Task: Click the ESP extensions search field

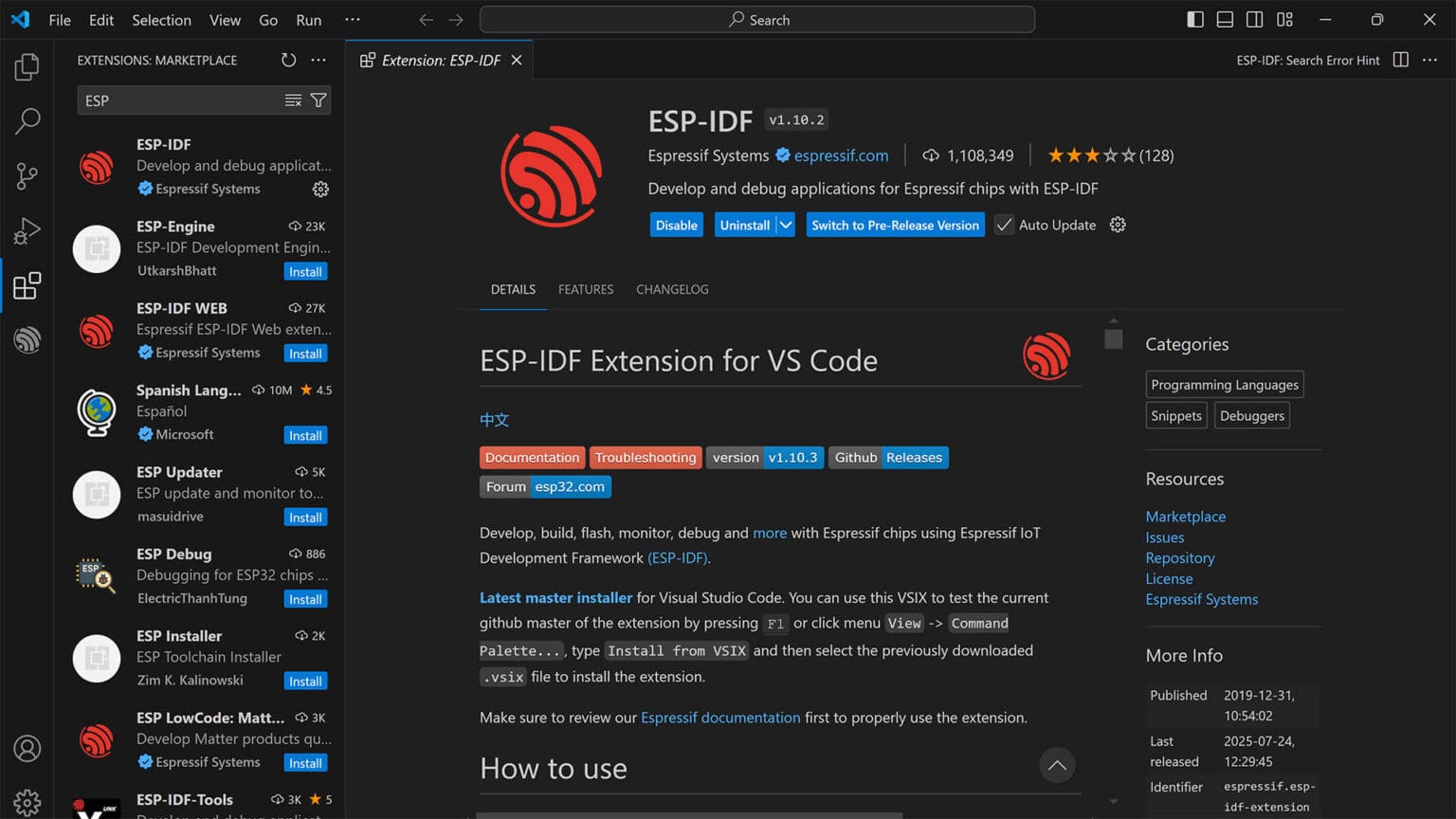Action: [180, 100]
